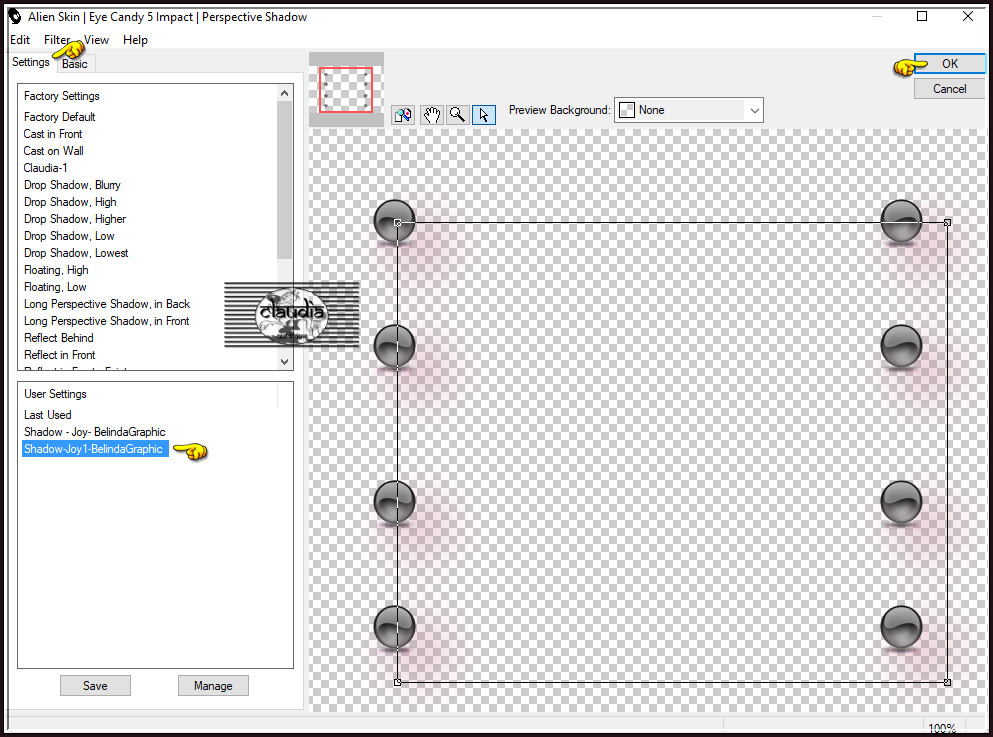The height and width of the screenshot is (737, 993).
Task: Select the Floating, High preset
Action: tap(56, 270)
